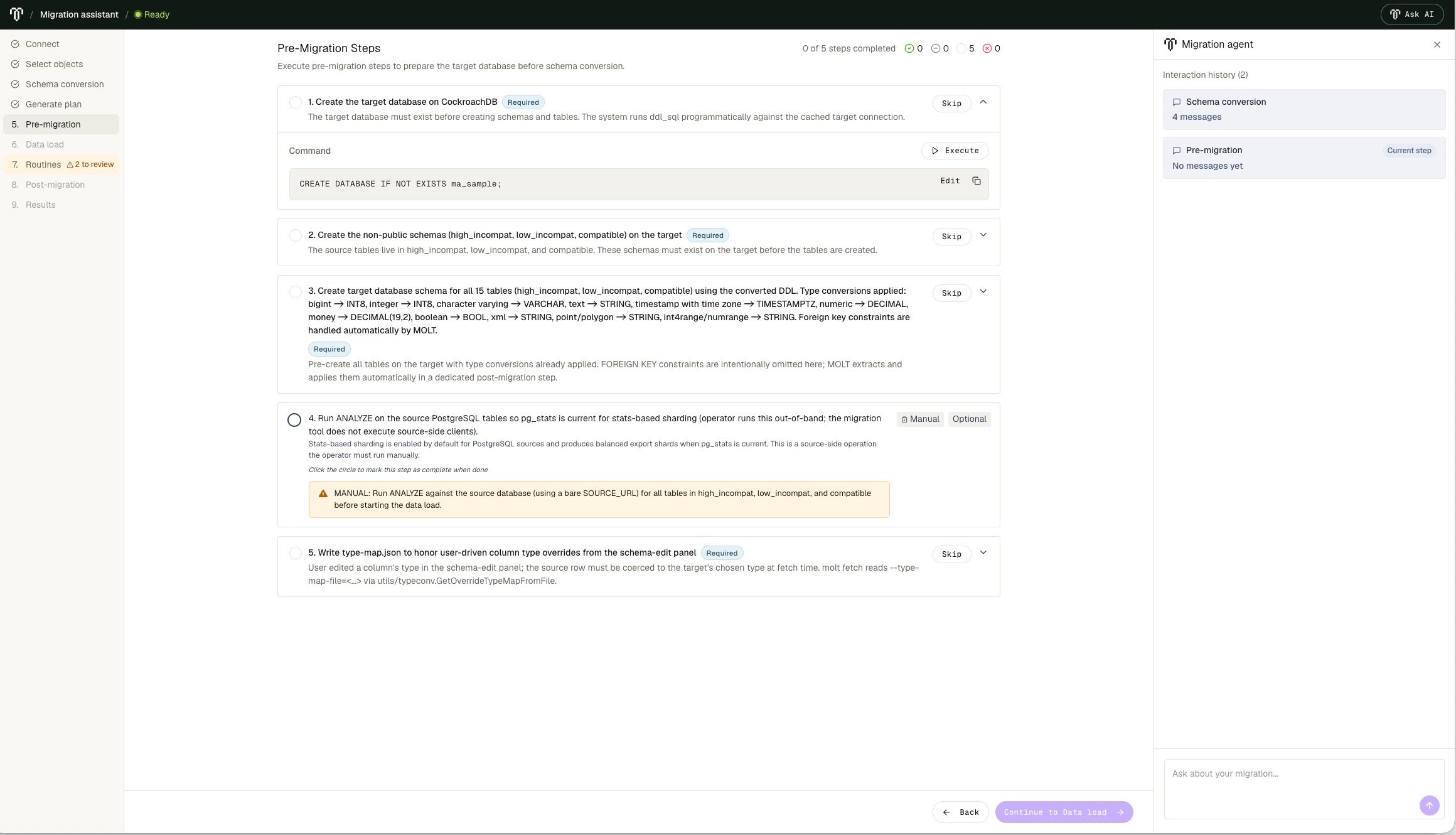Open Data load step

[x=61, y=144]
